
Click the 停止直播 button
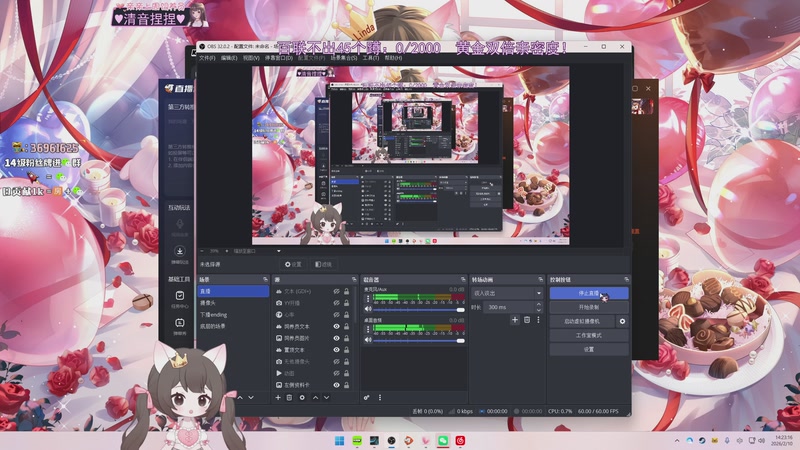pos(589,293)
